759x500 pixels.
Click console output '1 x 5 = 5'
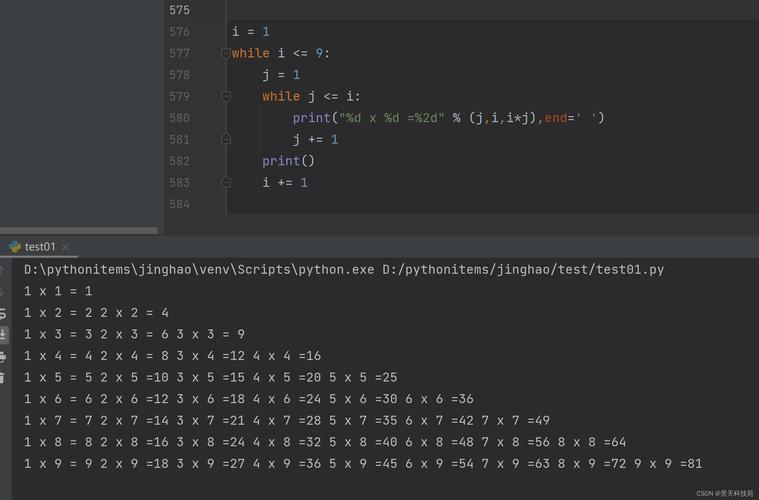(58, 378)
